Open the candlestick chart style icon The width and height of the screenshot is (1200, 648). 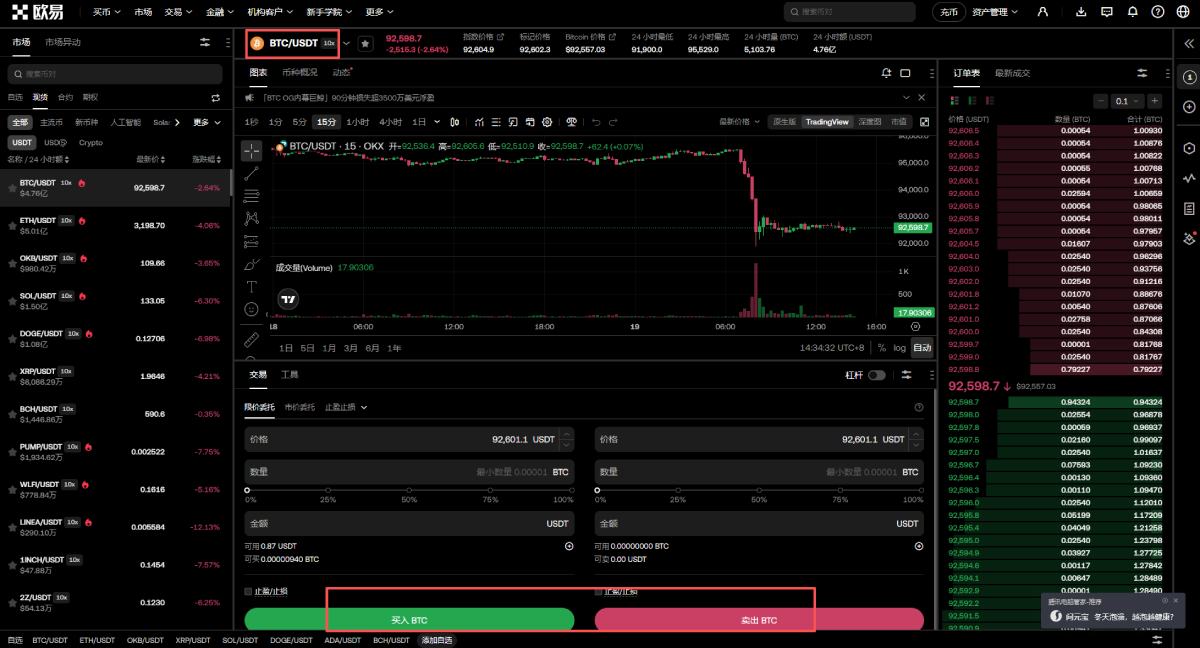coord(455,122)
